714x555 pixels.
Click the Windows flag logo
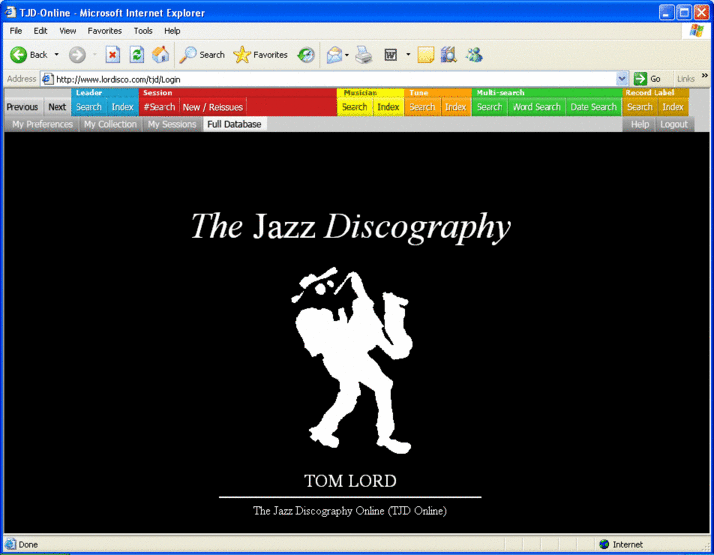coord(696,31)
